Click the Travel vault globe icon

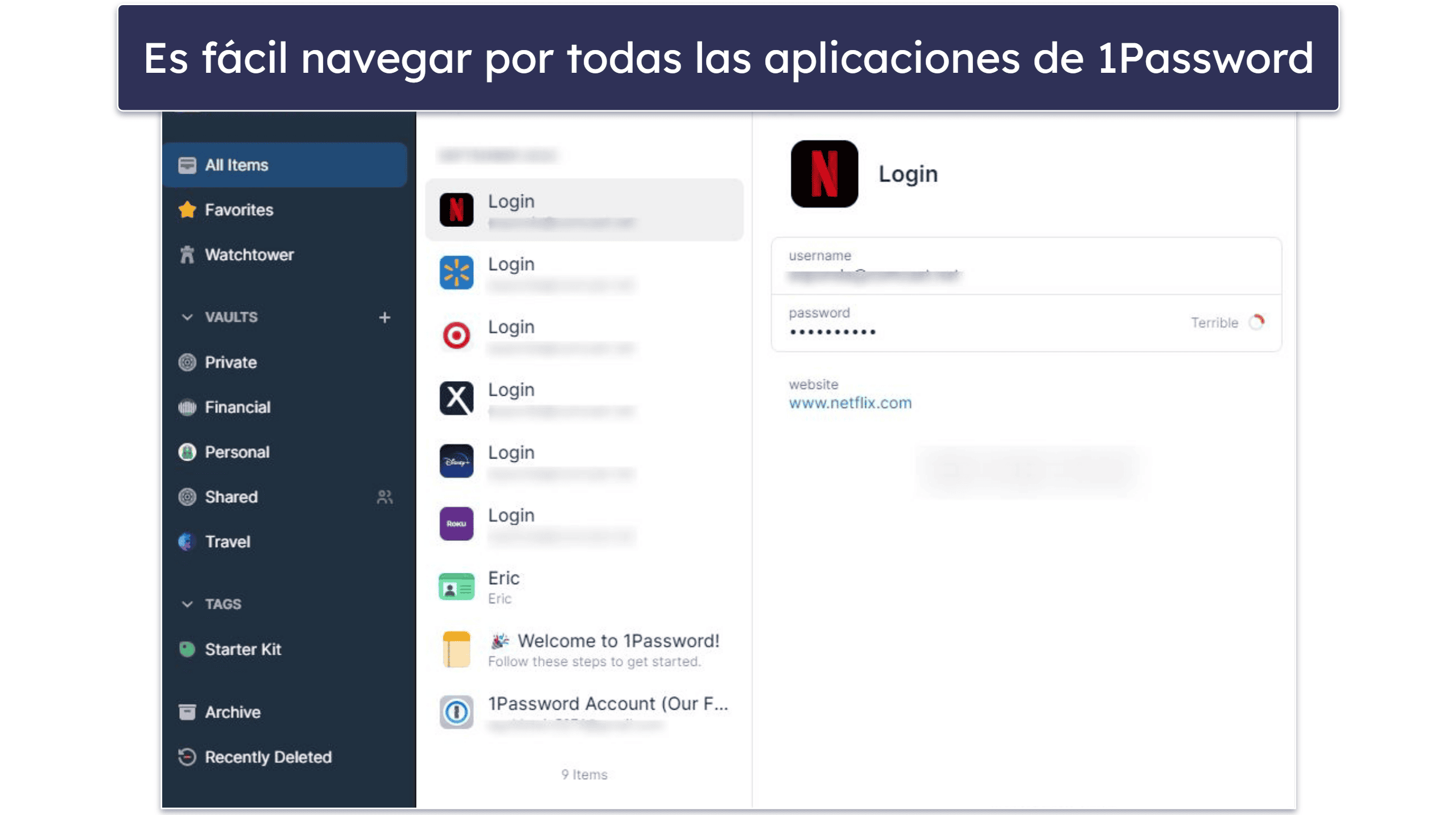click(187, 542)
